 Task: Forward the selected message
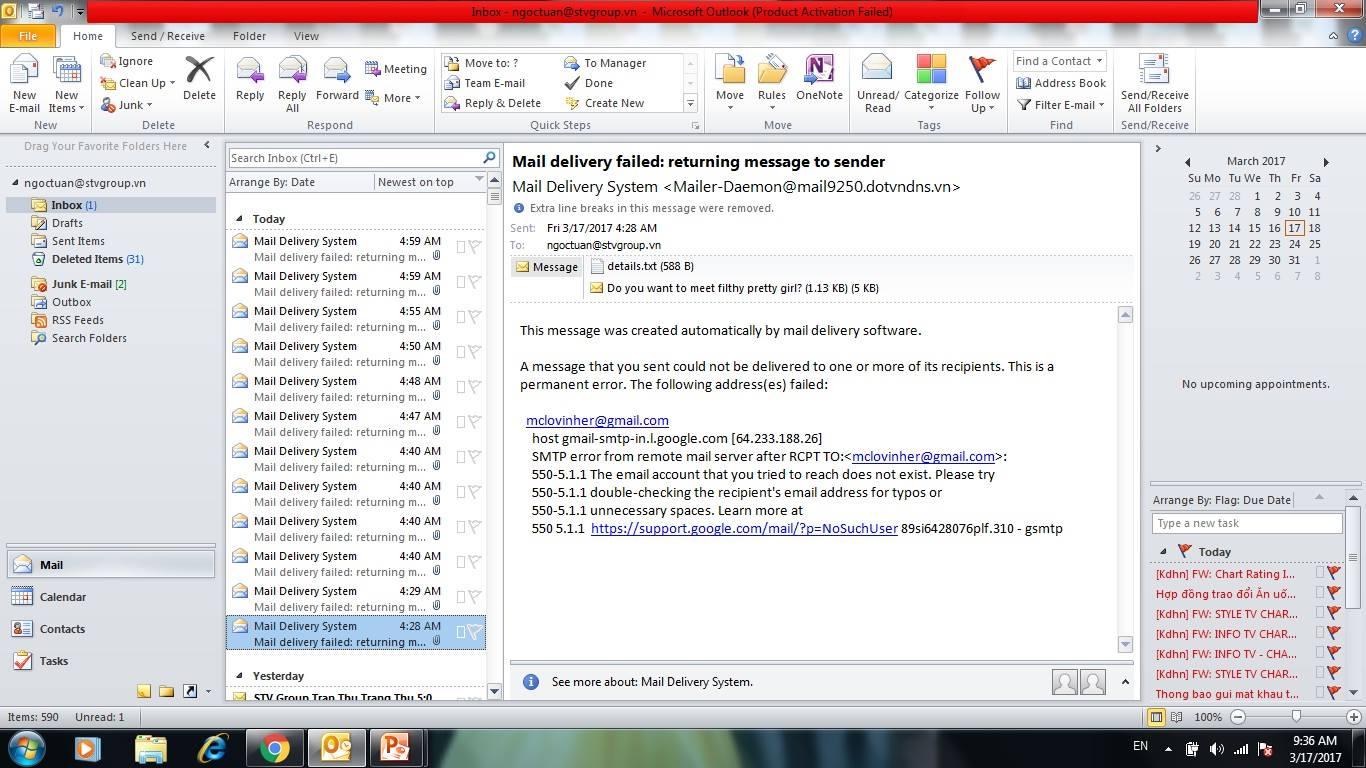pos(337,79)
